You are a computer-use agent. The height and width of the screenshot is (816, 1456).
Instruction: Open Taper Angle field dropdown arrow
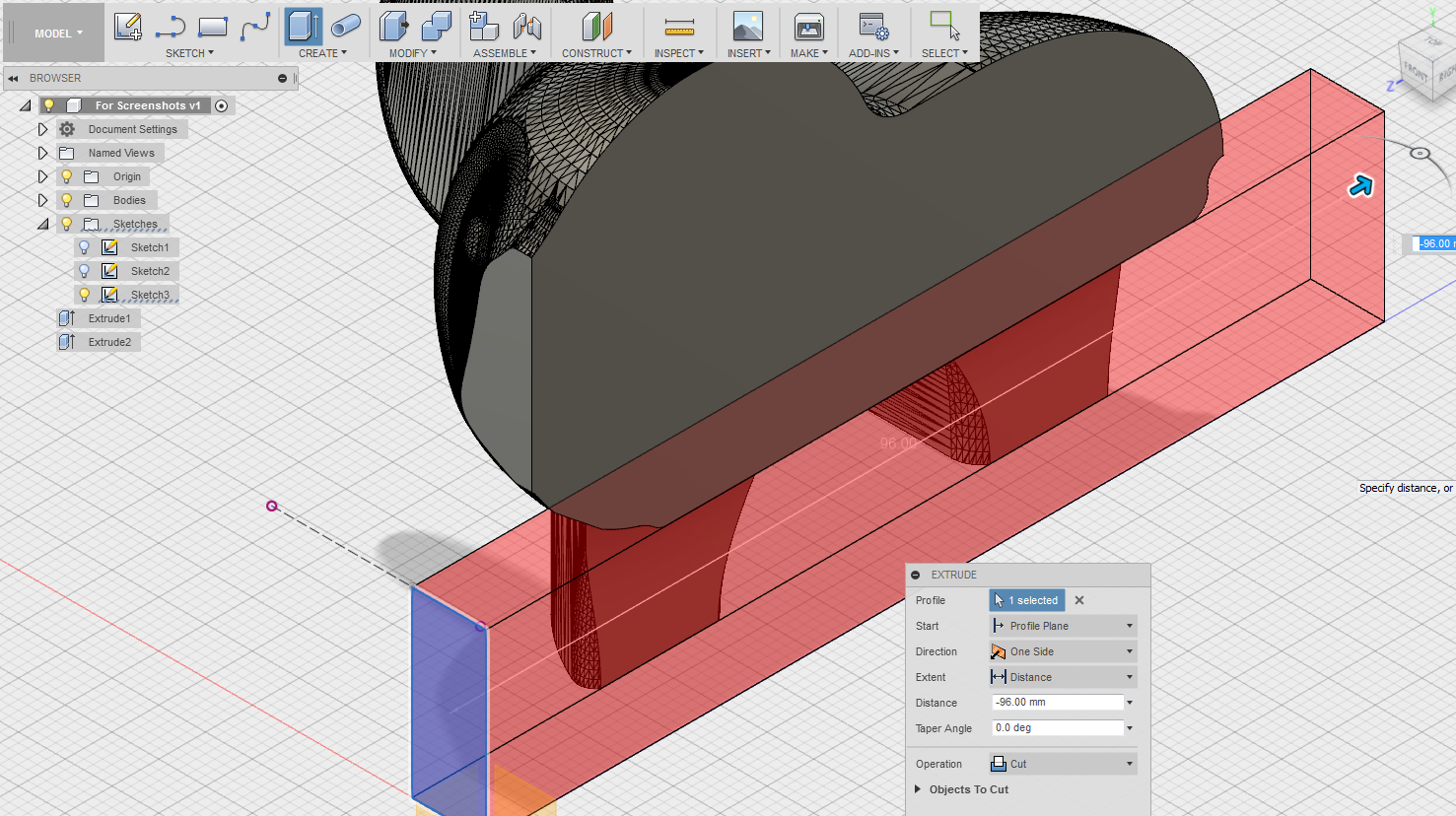pos(1130,728)
